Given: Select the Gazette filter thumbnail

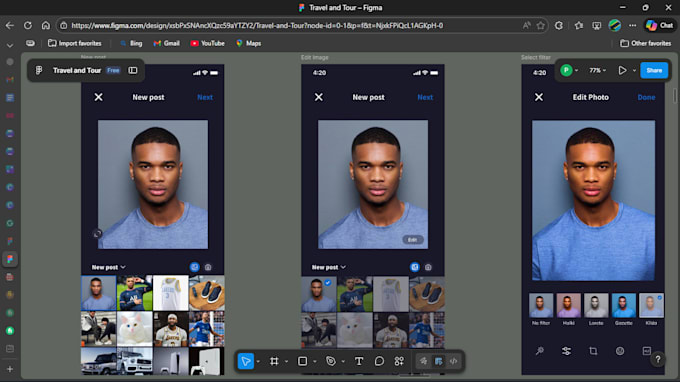Looking at the screenshot, I should 624,306.
